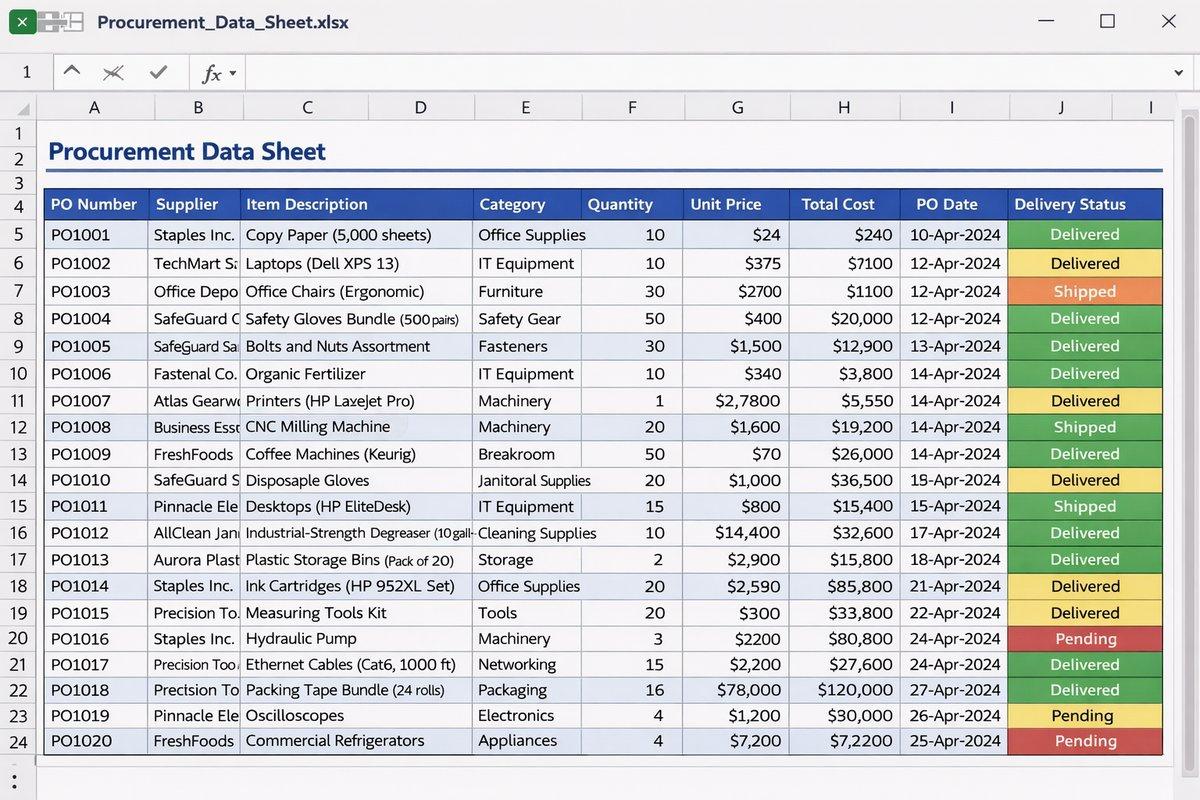This screenshot has height=800, width=1200.
Task: Select the column B header
Action: [198, 108]
